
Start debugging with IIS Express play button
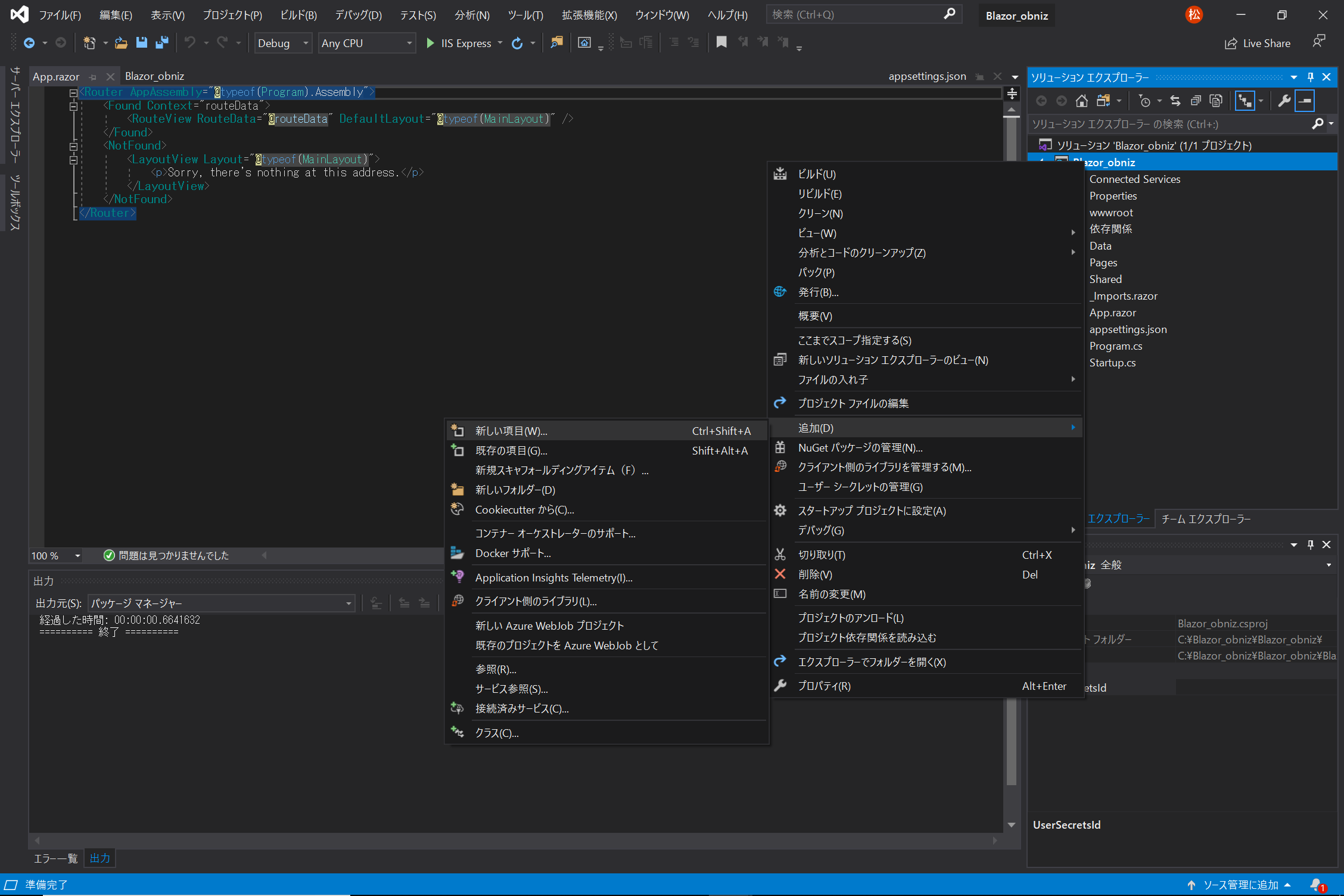[x=430, y=43]
